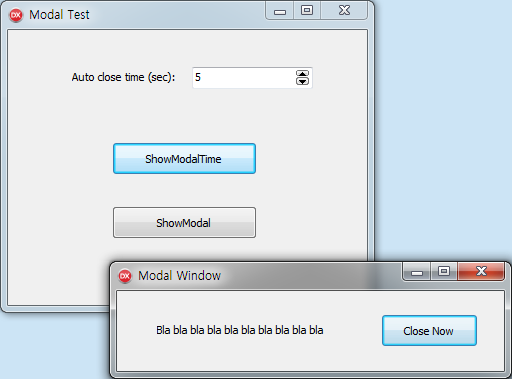Viewport: 512px width, 379px height.
Task: Increase auto close time with up arrow
Action: coord(302,73)
